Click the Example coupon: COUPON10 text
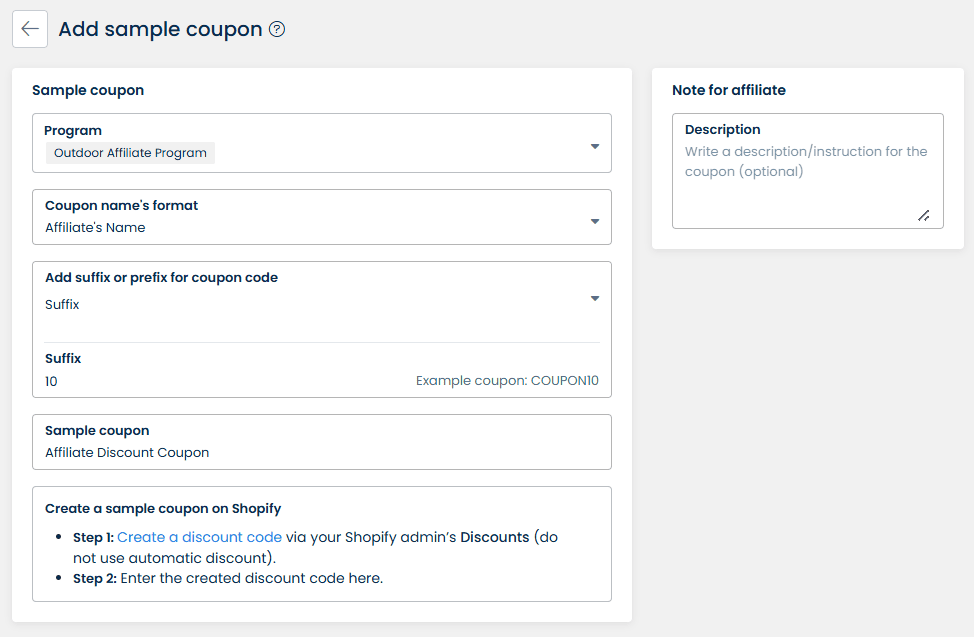The width and height of the screenshot is (974, 637). click(x=507, y=381)
